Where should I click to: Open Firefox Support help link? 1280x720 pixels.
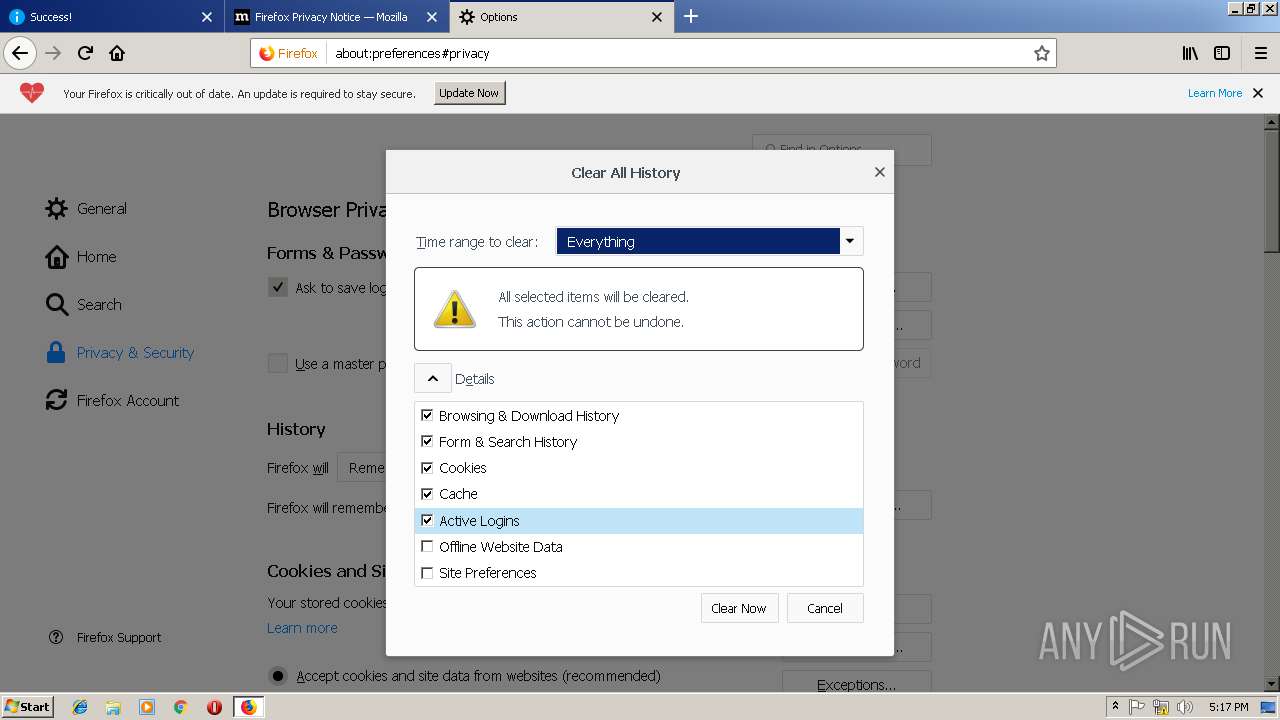[105, 637]
